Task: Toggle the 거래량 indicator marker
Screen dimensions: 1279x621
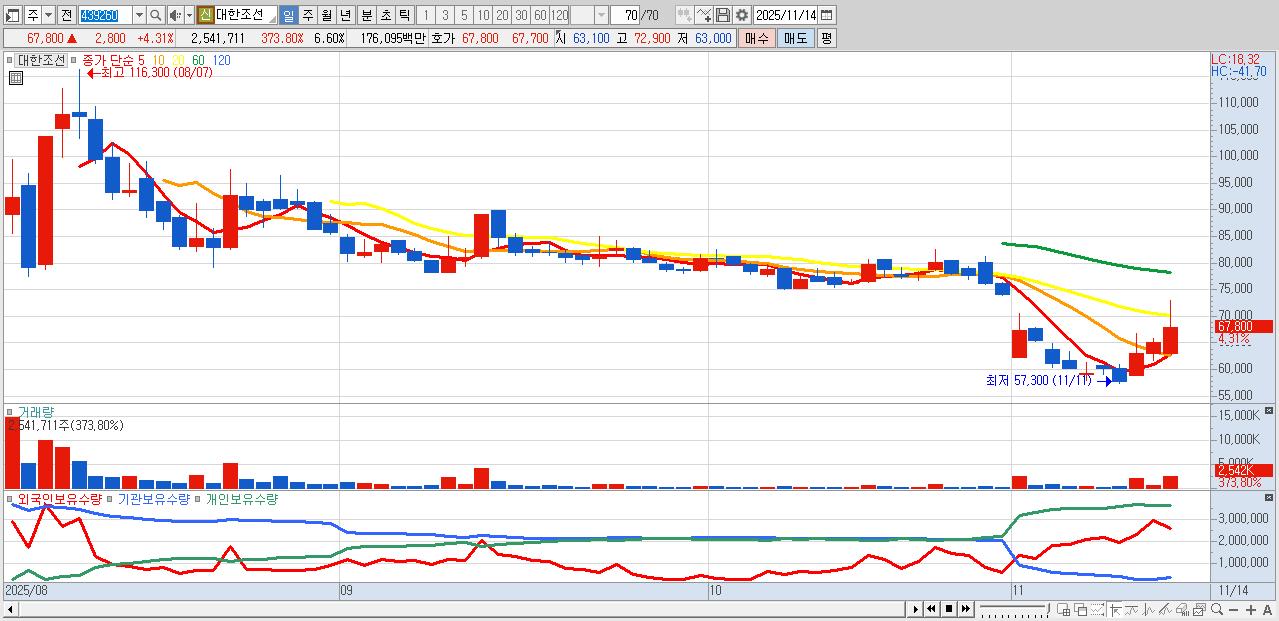Action: coord(11,411)
